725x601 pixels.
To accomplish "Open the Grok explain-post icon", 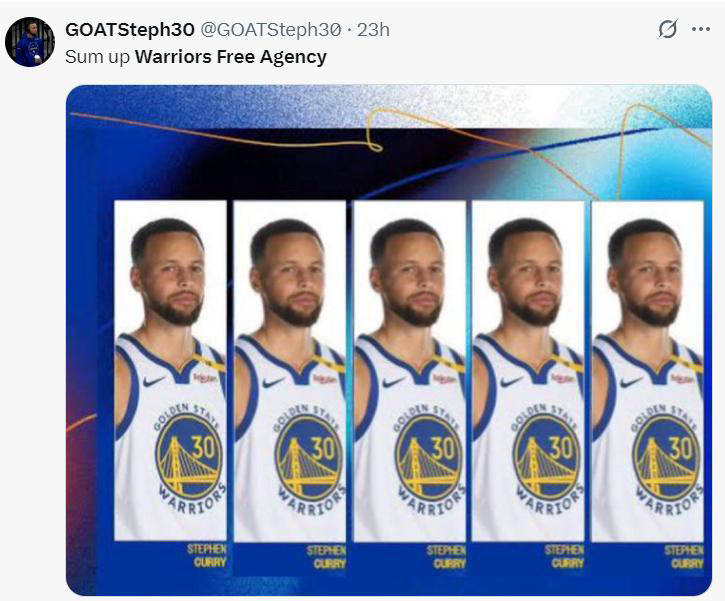I will [x=668, y=29].
